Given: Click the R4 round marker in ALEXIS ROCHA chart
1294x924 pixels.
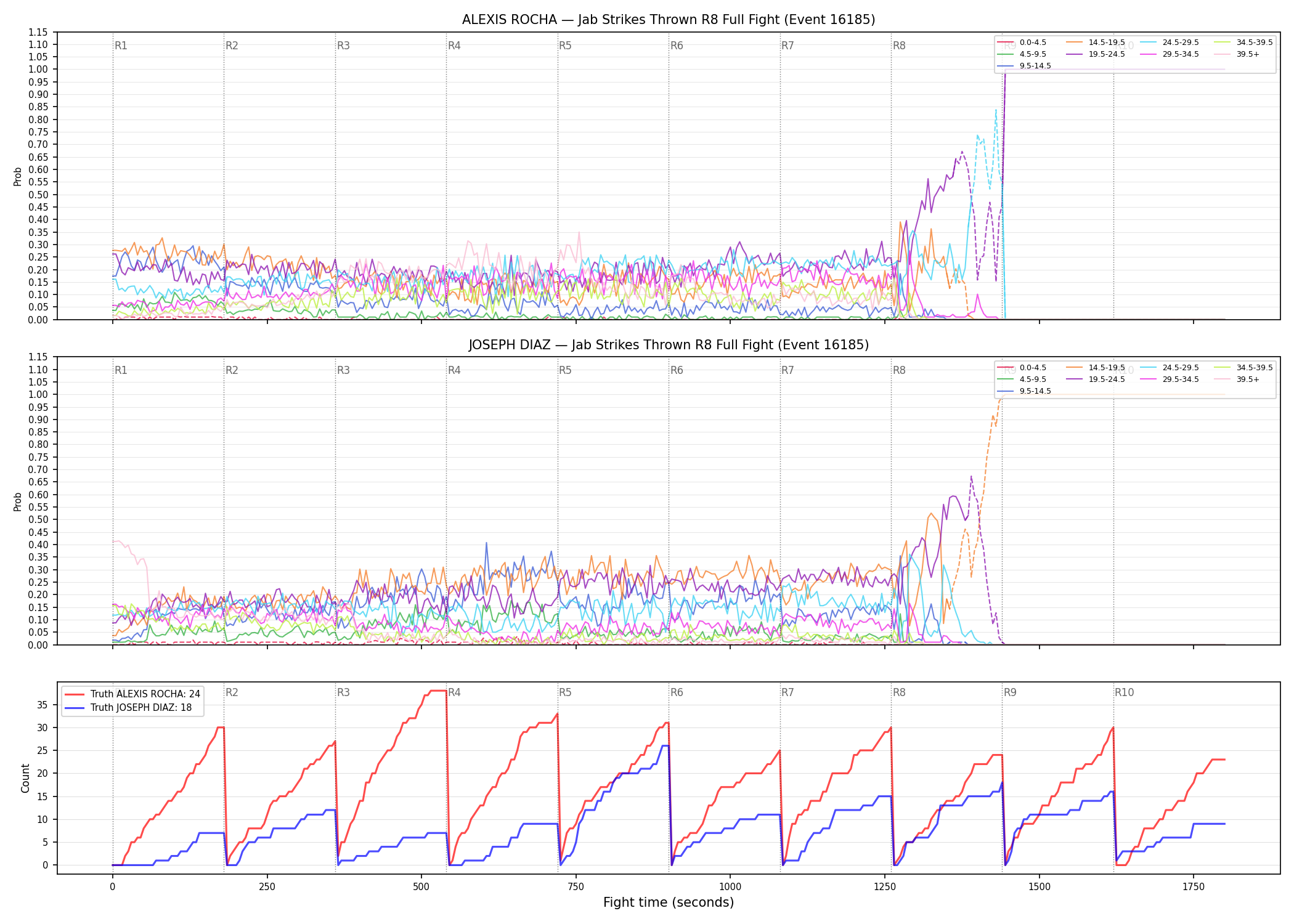Looking at the screenshot, I should [454, 46].
